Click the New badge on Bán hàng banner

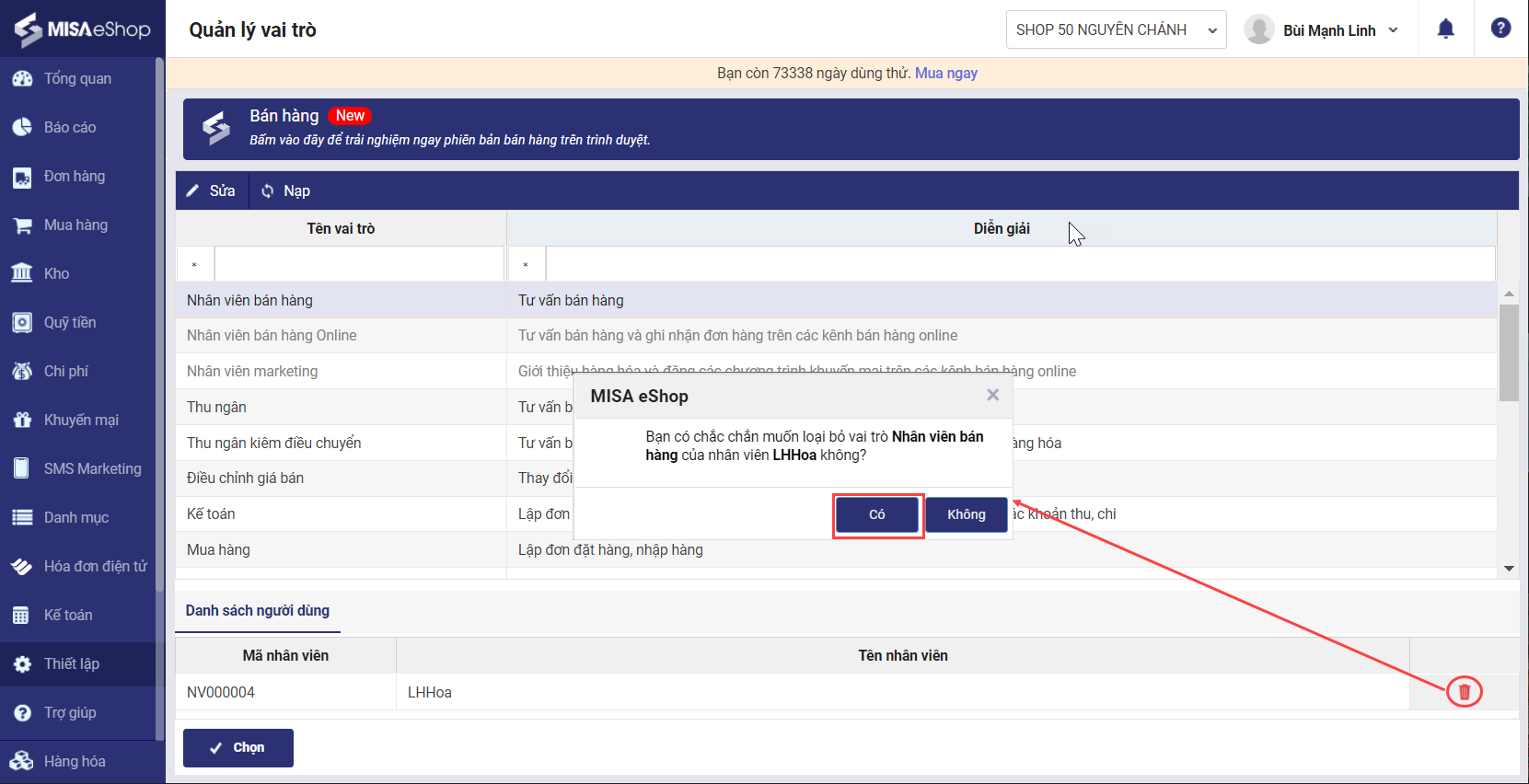click(x=350, y=116)
